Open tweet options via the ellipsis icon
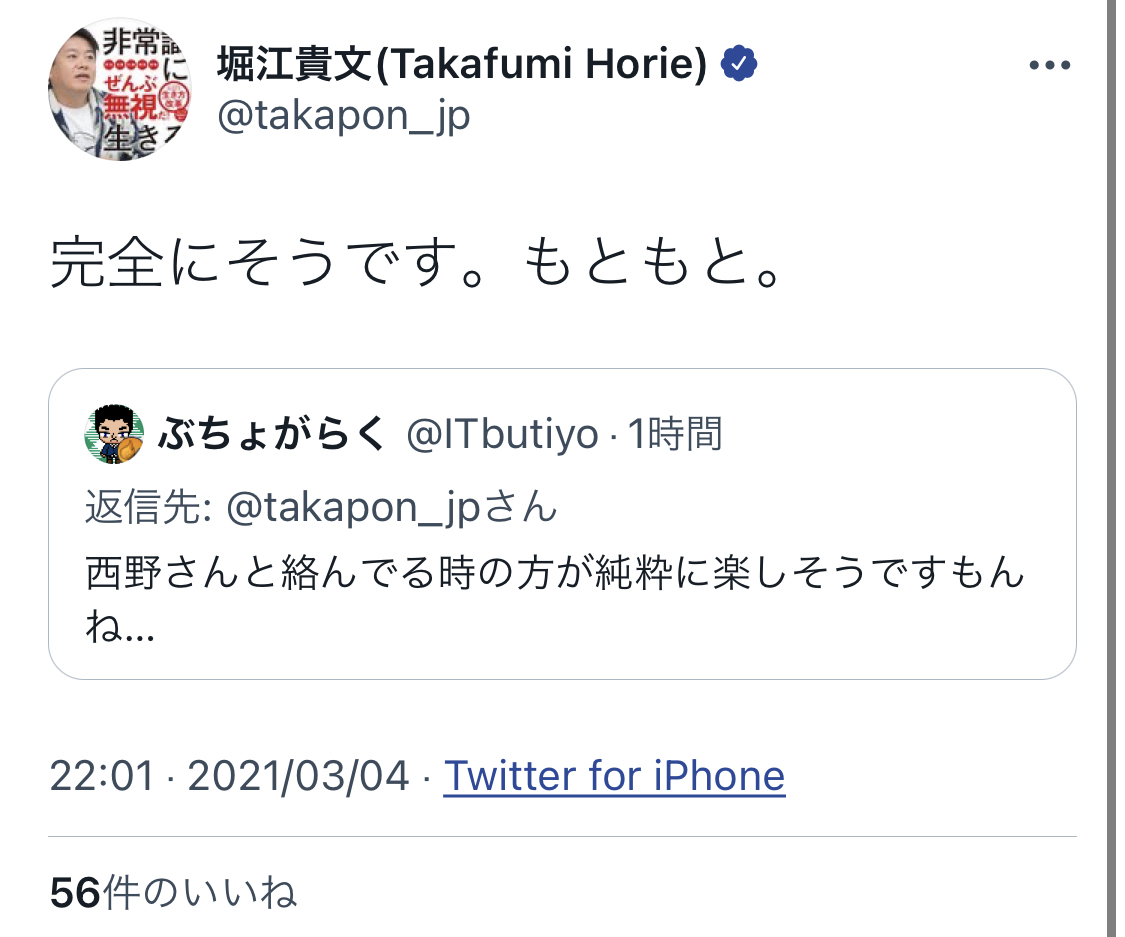 (1048, 64)
